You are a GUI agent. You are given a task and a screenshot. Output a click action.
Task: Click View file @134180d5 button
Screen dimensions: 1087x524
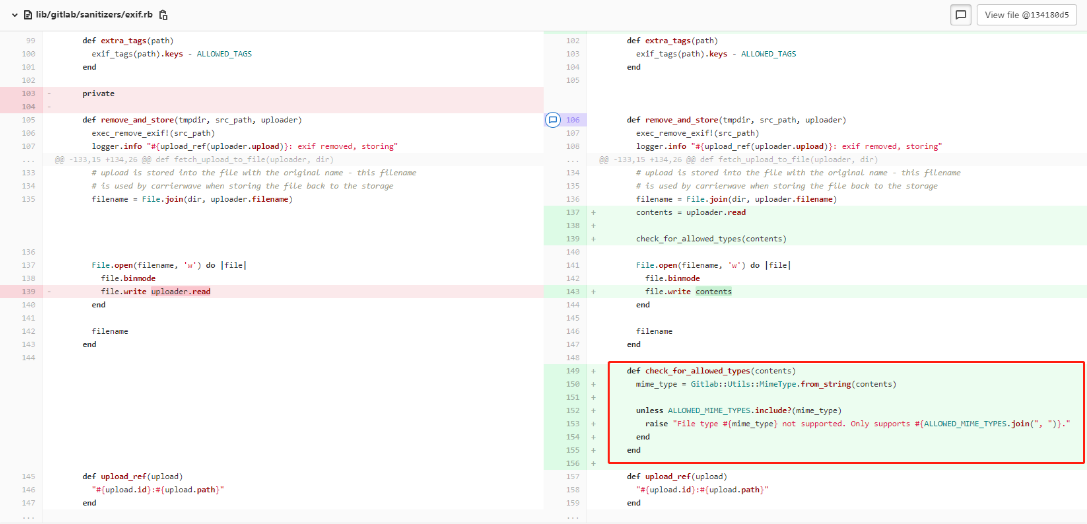[x=1026, y=15]
